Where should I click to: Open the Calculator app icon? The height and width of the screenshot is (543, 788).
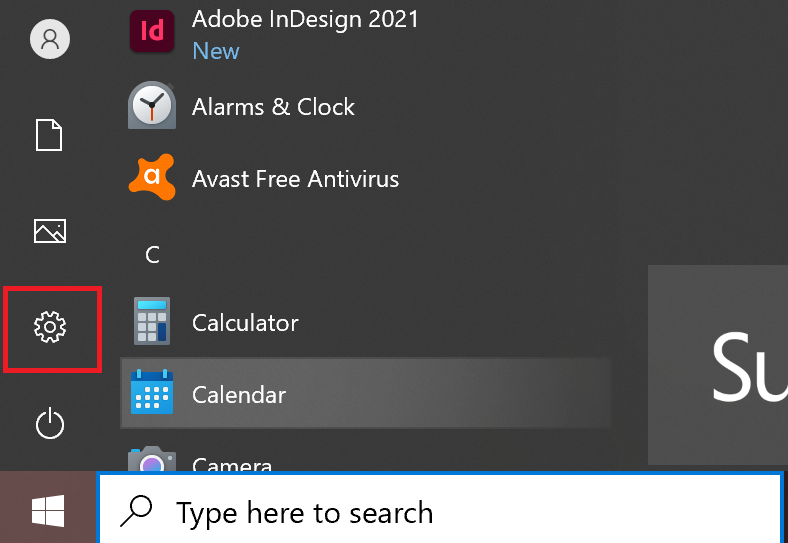[x=152, y=321]
